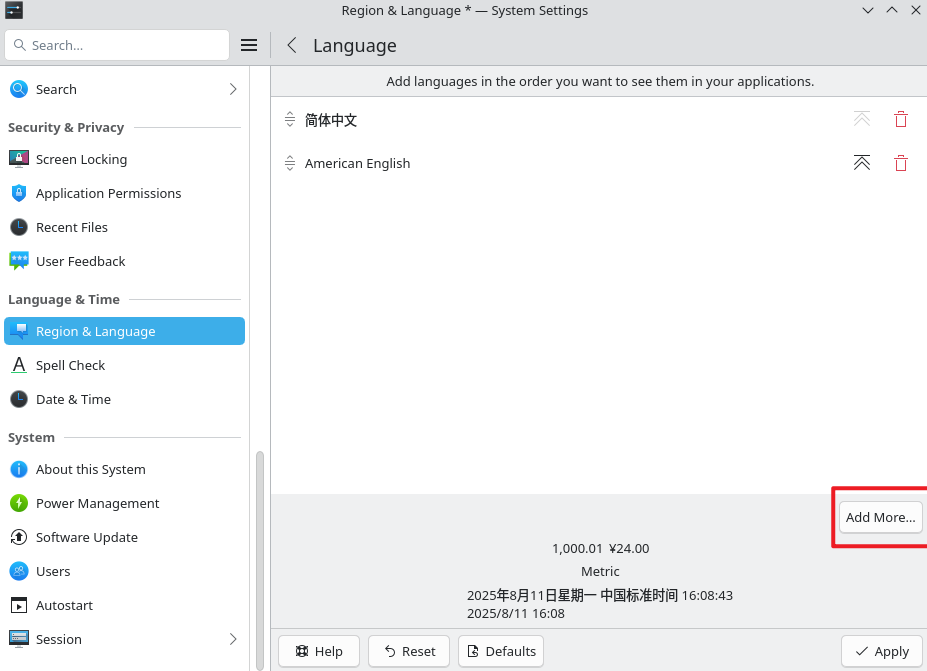Screen dimensions: 927x671
Task: Grab the drag handle for 简体中文
Action: pyautogui.click(x=290, y=119)
